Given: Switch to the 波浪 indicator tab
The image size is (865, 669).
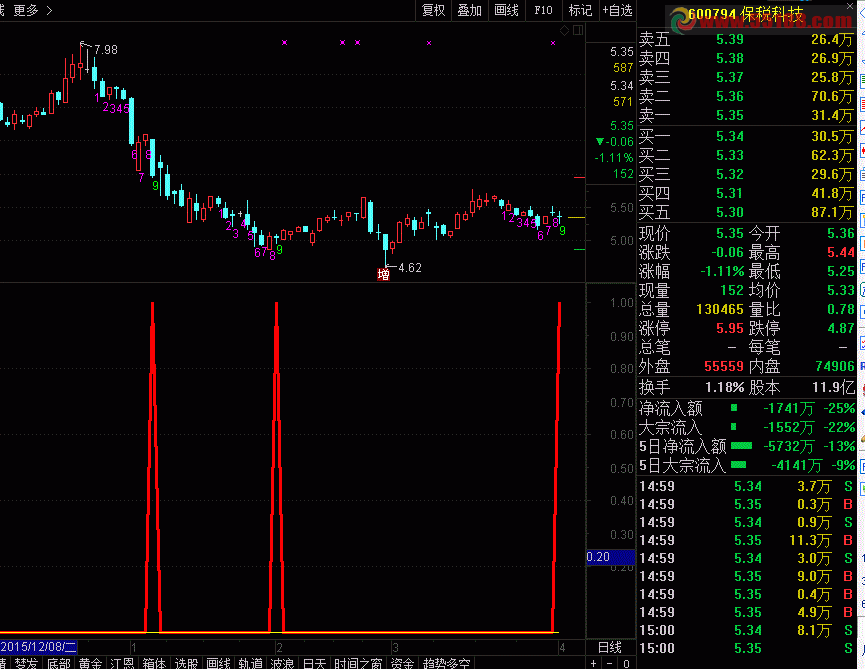Looking at the screenshot, I should 282,663.
